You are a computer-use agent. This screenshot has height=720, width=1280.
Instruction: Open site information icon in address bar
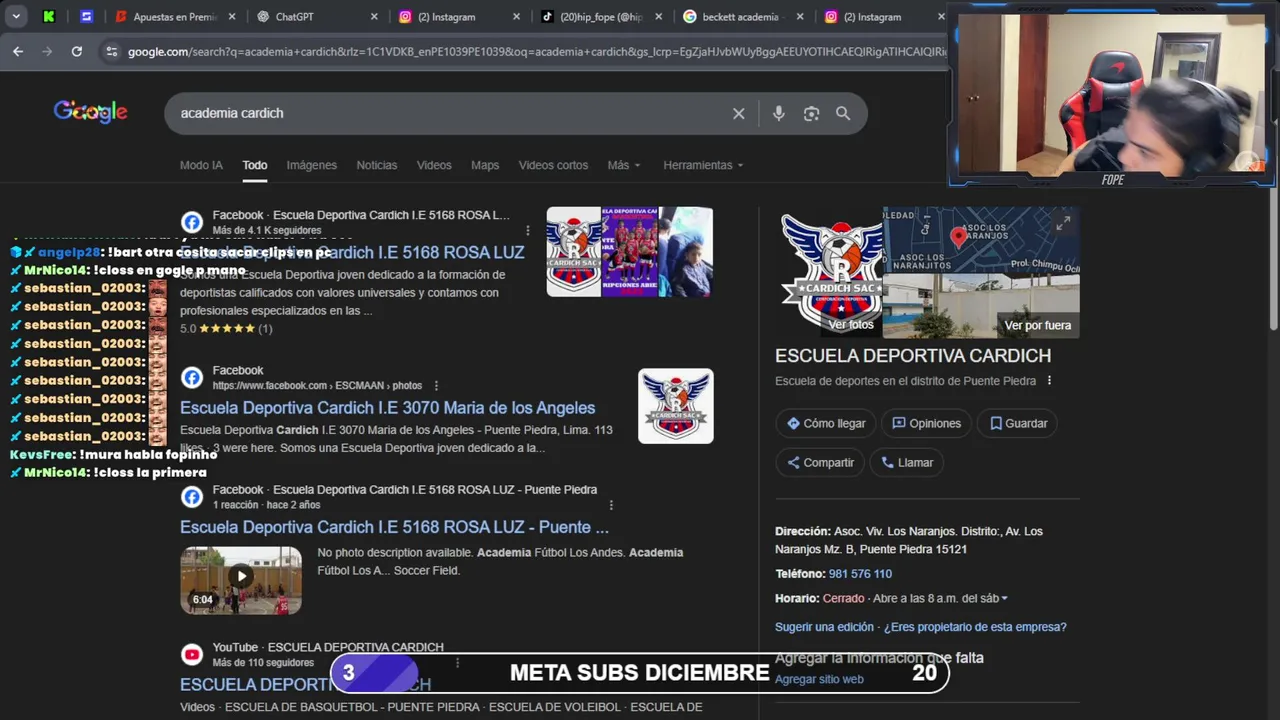(x=111, y=51)
